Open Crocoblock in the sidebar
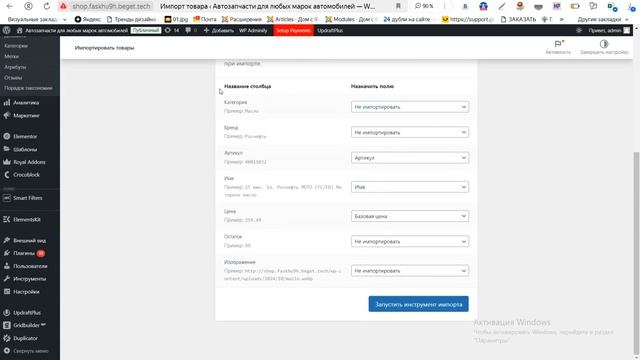This screenshot has height=360, width=640. tap(26, 175)
